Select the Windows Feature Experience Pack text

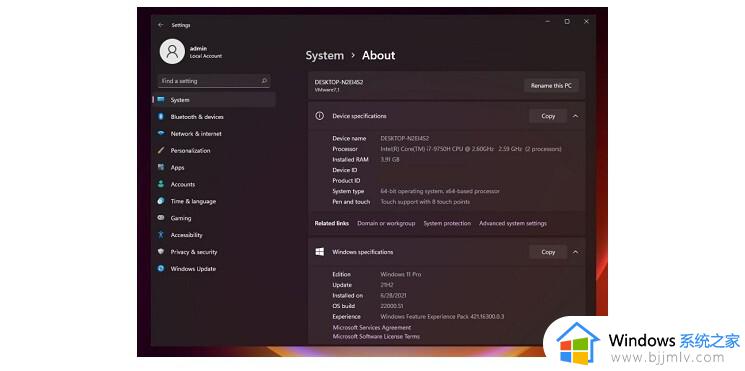coord(442,316)
